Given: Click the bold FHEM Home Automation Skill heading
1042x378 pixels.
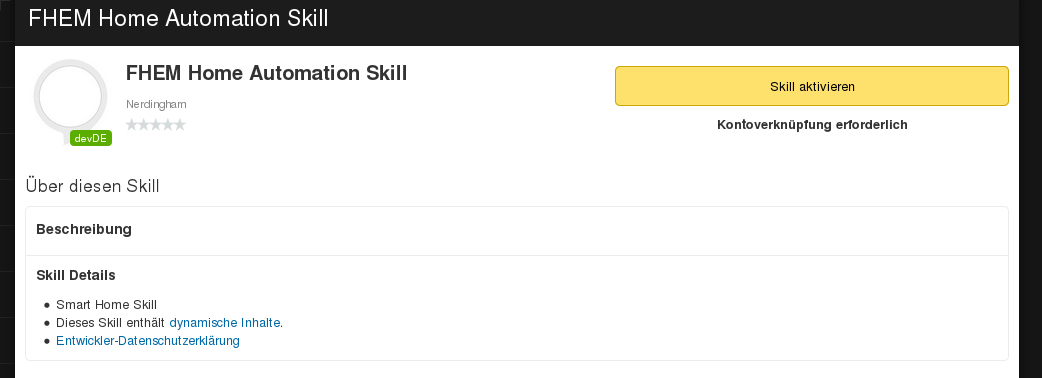Looking at the screenshot, I should click(266, 73).
